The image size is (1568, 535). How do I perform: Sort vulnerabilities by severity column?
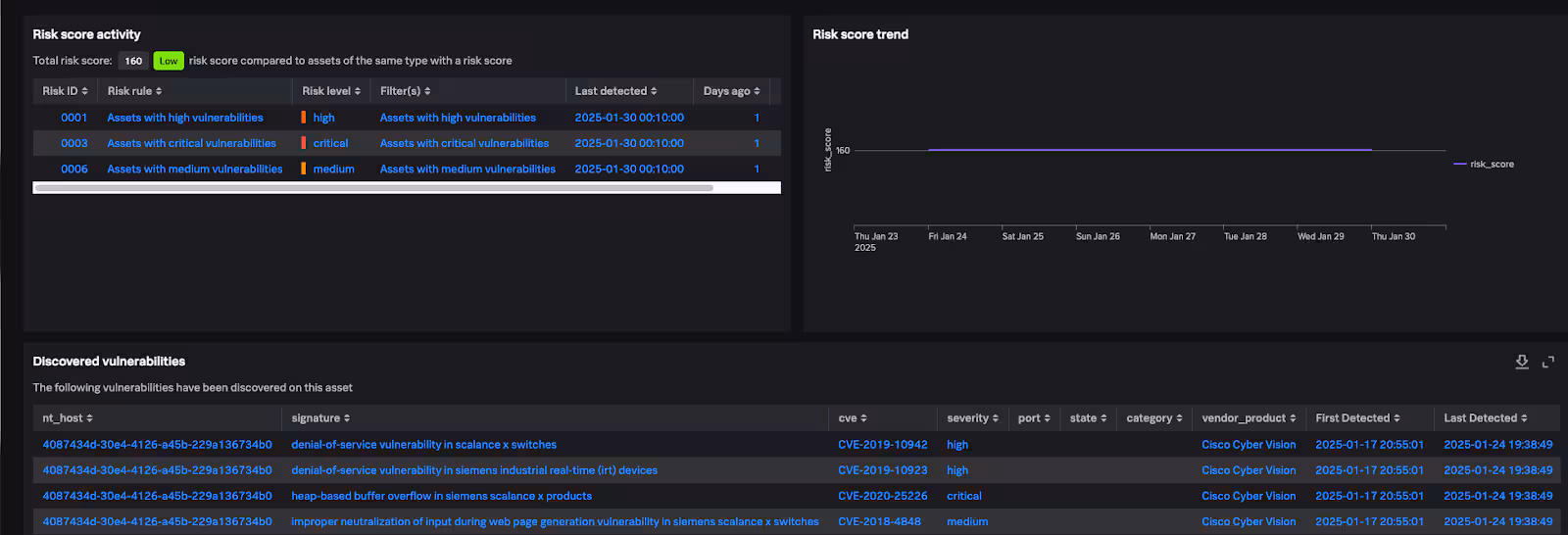pos(972,418)
